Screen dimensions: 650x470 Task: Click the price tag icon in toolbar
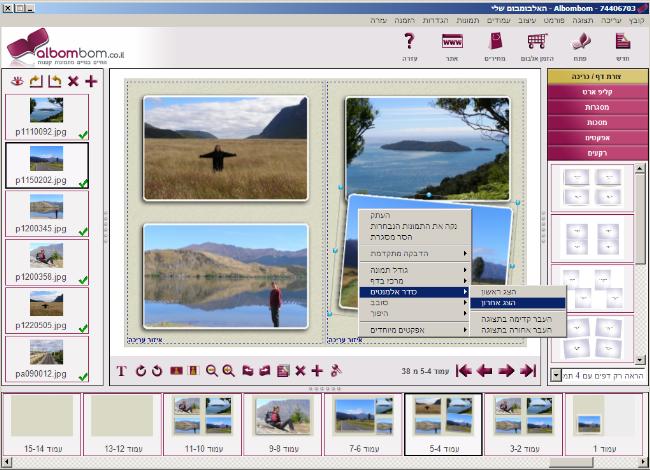point(496,45)
